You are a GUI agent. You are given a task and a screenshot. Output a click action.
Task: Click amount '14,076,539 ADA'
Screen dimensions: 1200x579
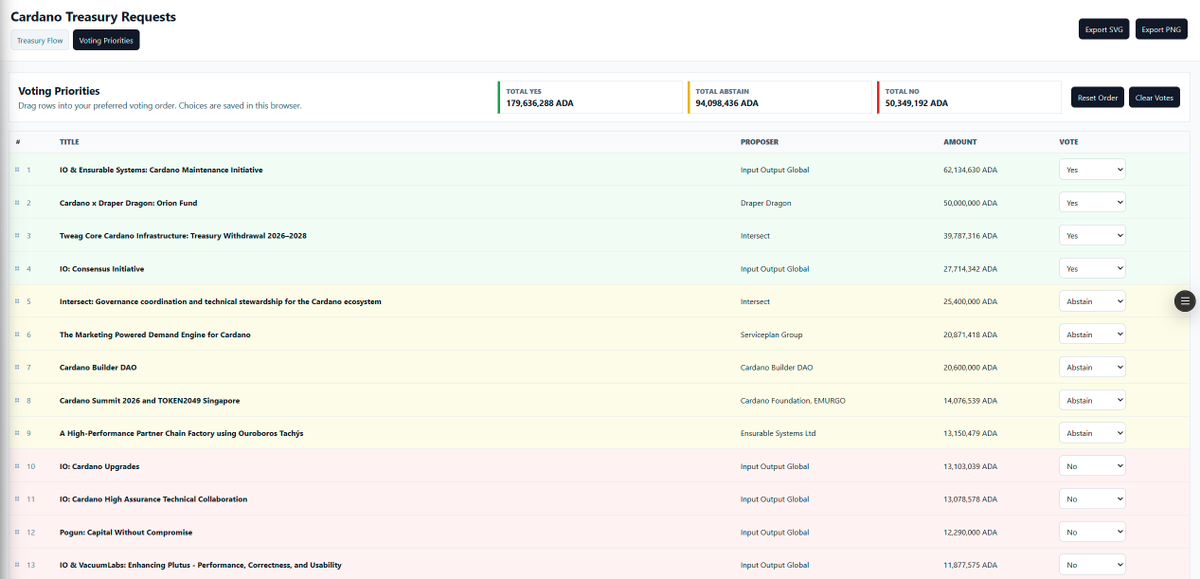click(970, 400)
